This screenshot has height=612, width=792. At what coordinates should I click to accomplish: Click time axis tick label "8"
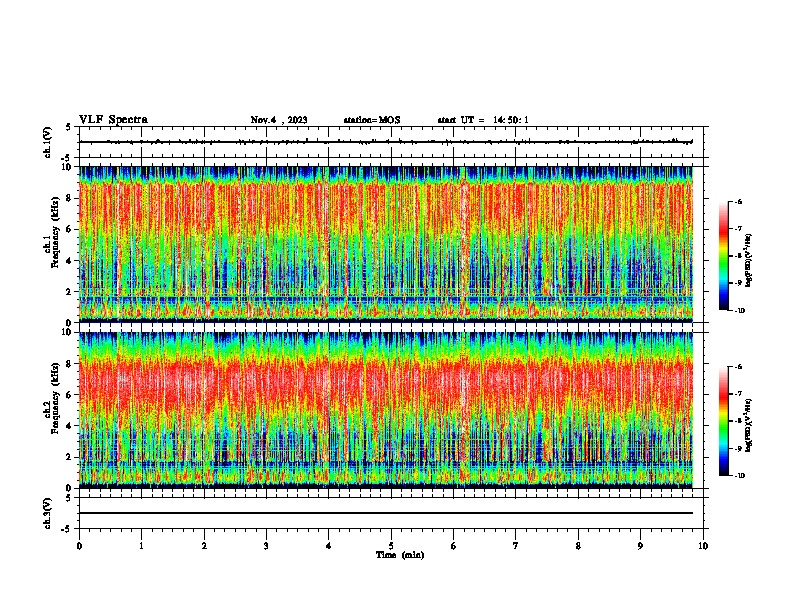pyautogui.click(x=578, y=546)
